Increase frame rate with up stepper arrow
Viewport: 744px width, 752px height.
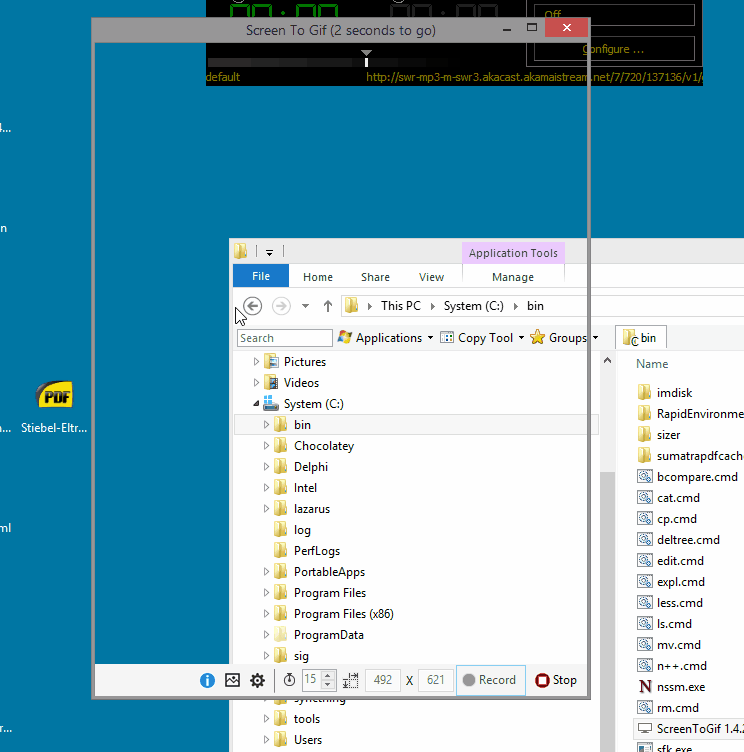(328, 675)
